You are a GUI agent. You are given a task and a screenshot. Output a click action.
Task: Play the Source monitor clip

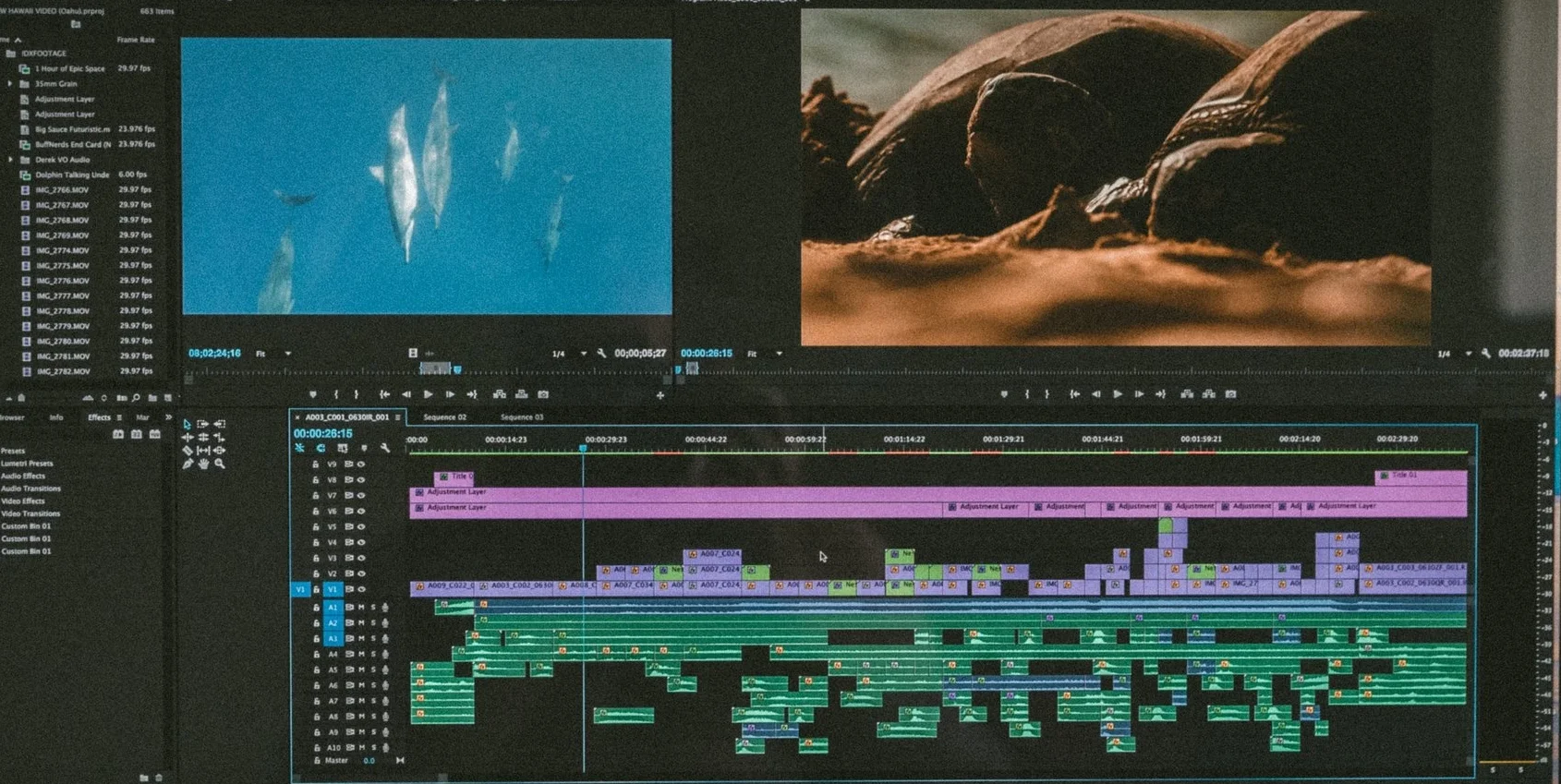point(429,394)
